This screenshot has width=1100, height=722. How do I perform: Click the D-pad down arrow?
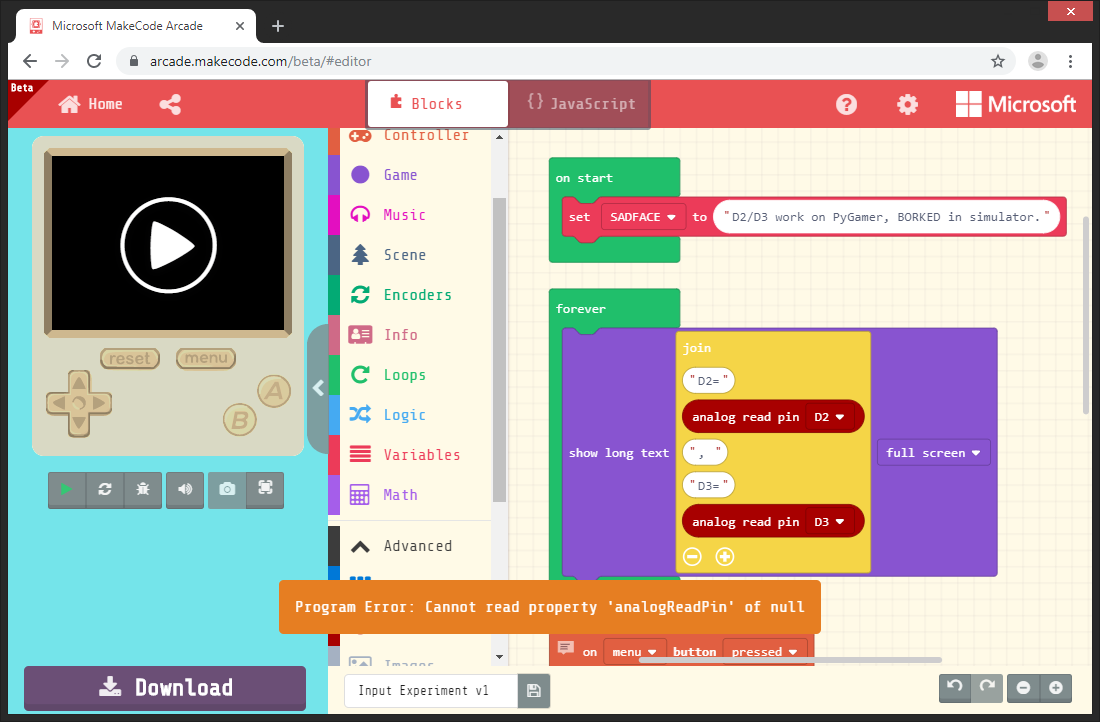coord(79,424)
